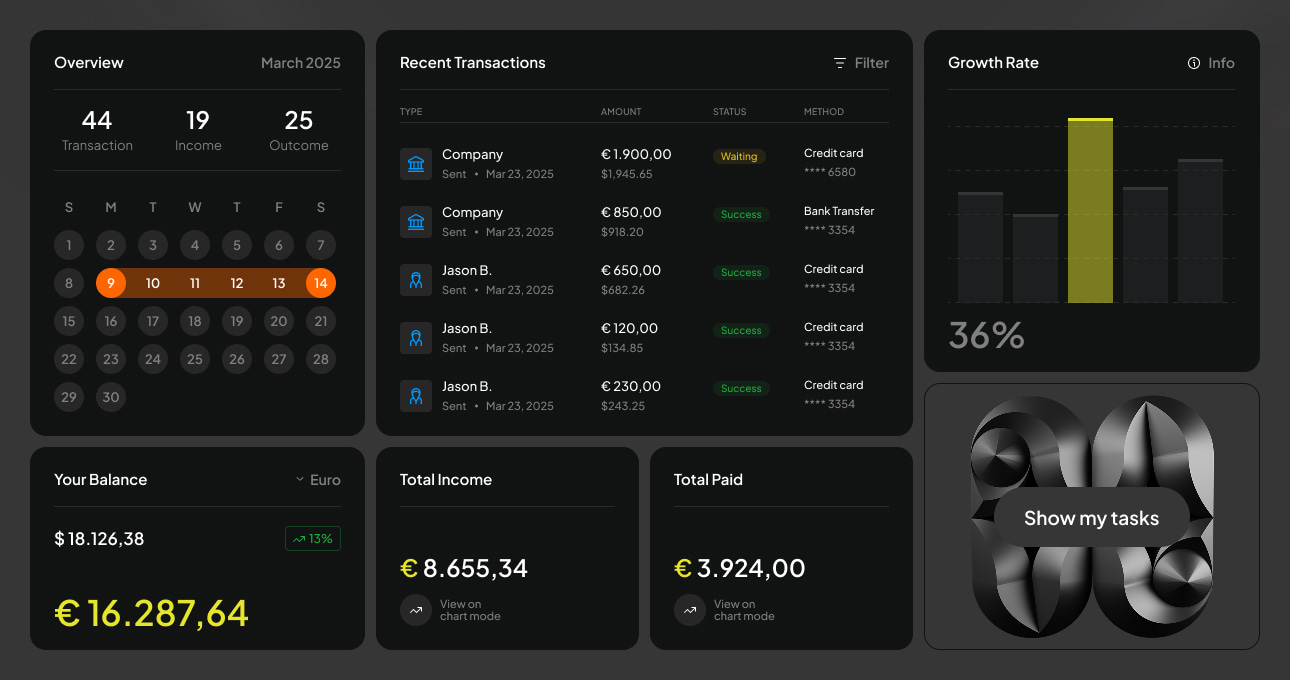Open the March 2025 month selector
Image resolution: width=1290 pixels, height=680 pixels.
(300, 63)
